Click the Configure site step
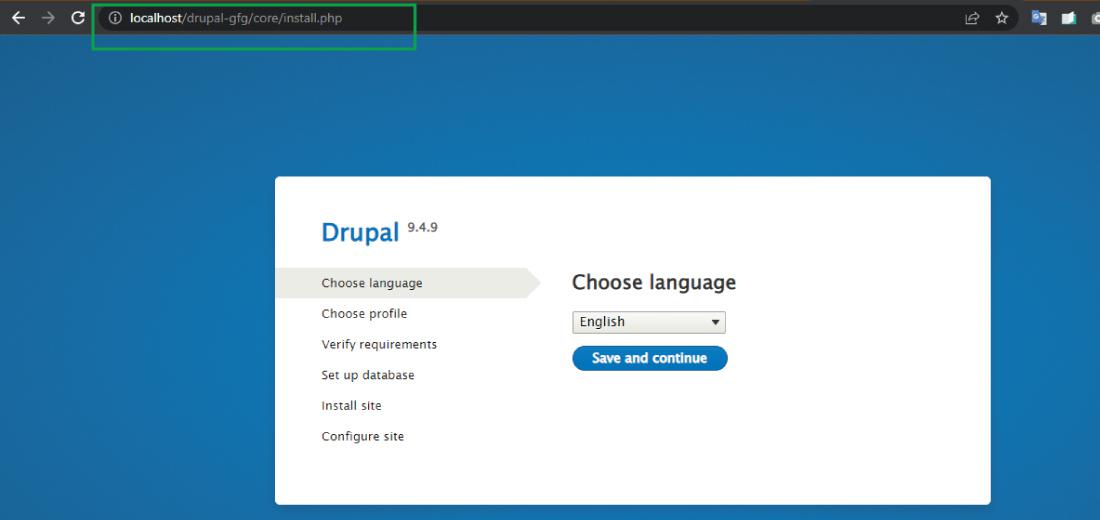This screenshot has height=520, width=1100. click(x=363, y=436)
